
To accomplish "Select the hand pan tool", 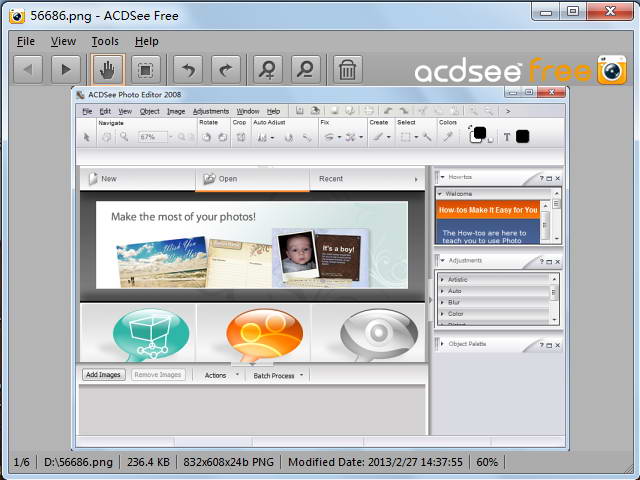I will [x=107, y=69].
